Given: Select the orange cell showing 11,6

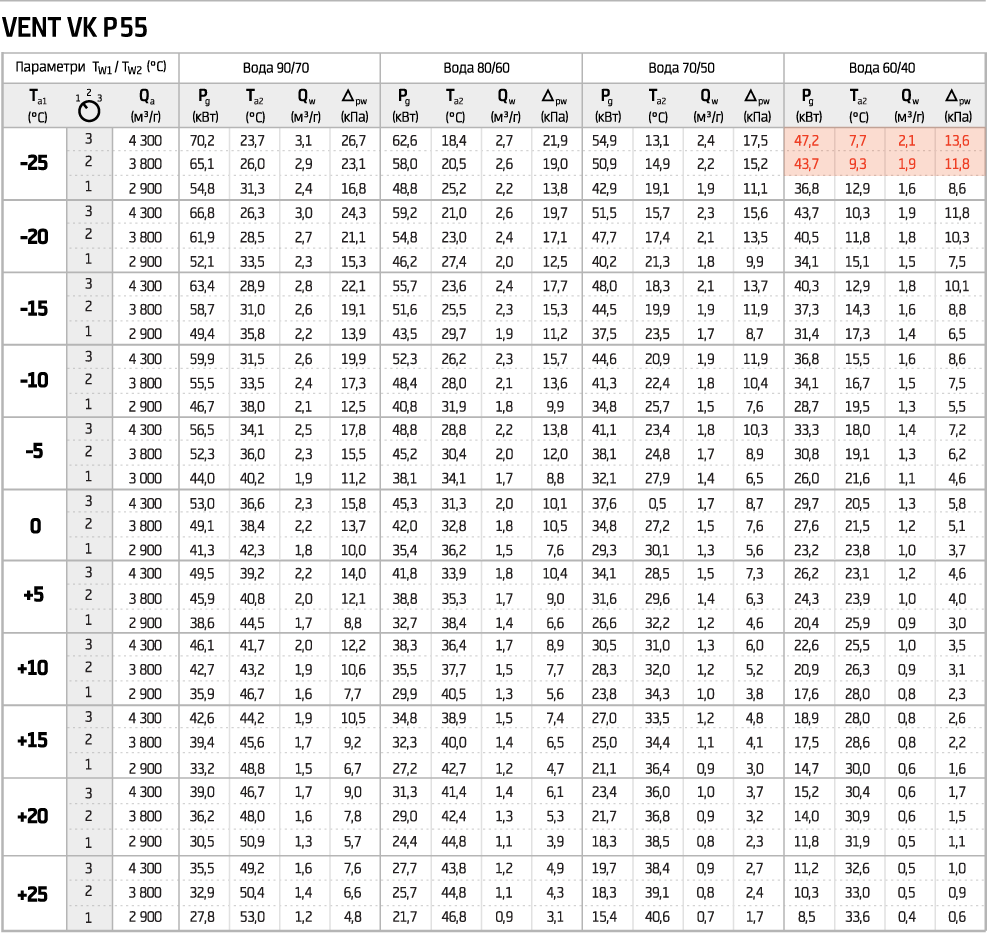Looking at the screenshot, I should pos(957,164).
